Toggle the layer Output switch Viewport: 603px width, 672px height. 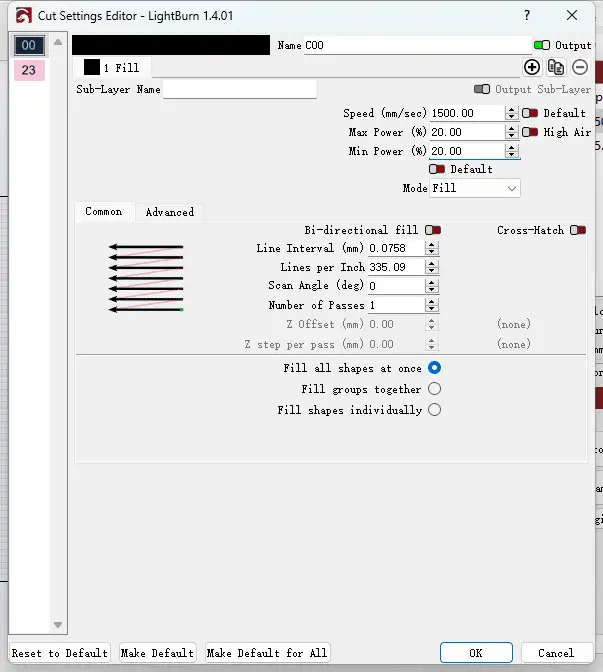(x=542, y=45)
